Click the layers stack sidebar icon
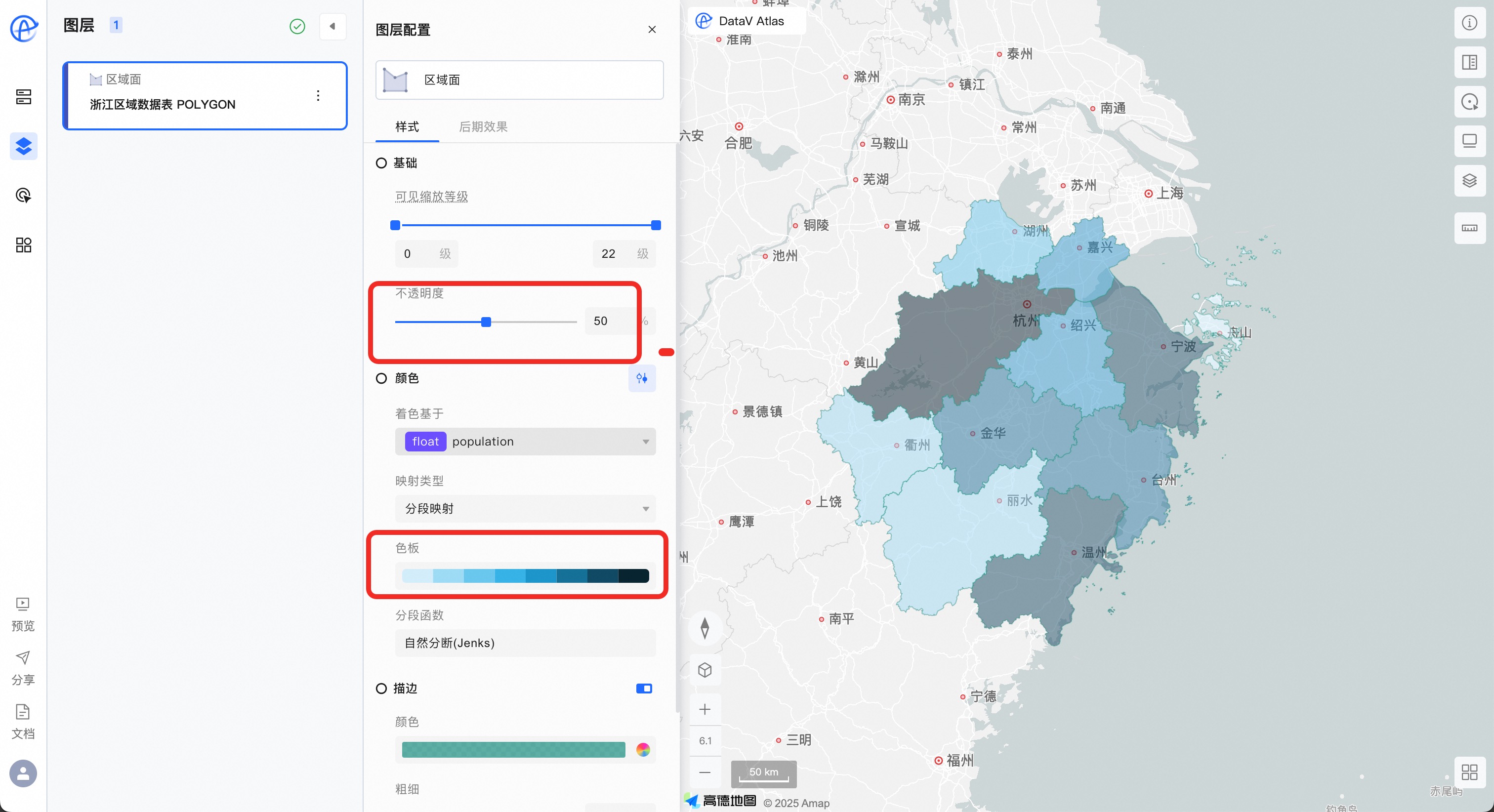The height and width of the screenshot is (812, 1494). point(23,146)
